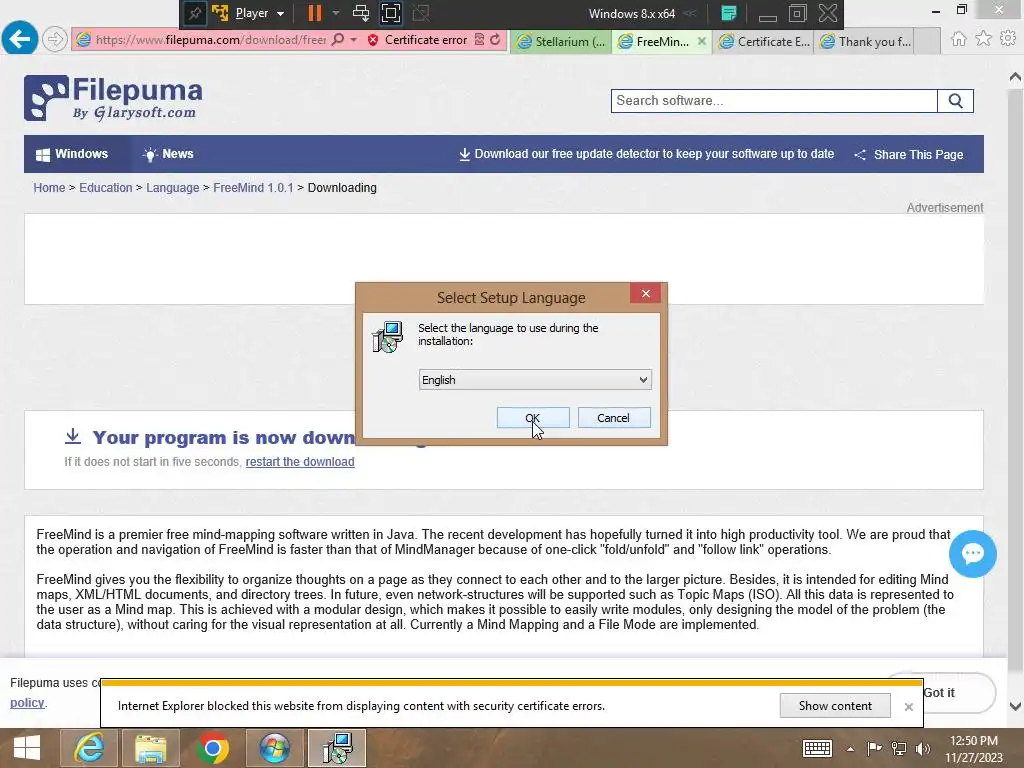Click the VMware collapse arrows next to Windows 8.x x64

coord(690,13)
